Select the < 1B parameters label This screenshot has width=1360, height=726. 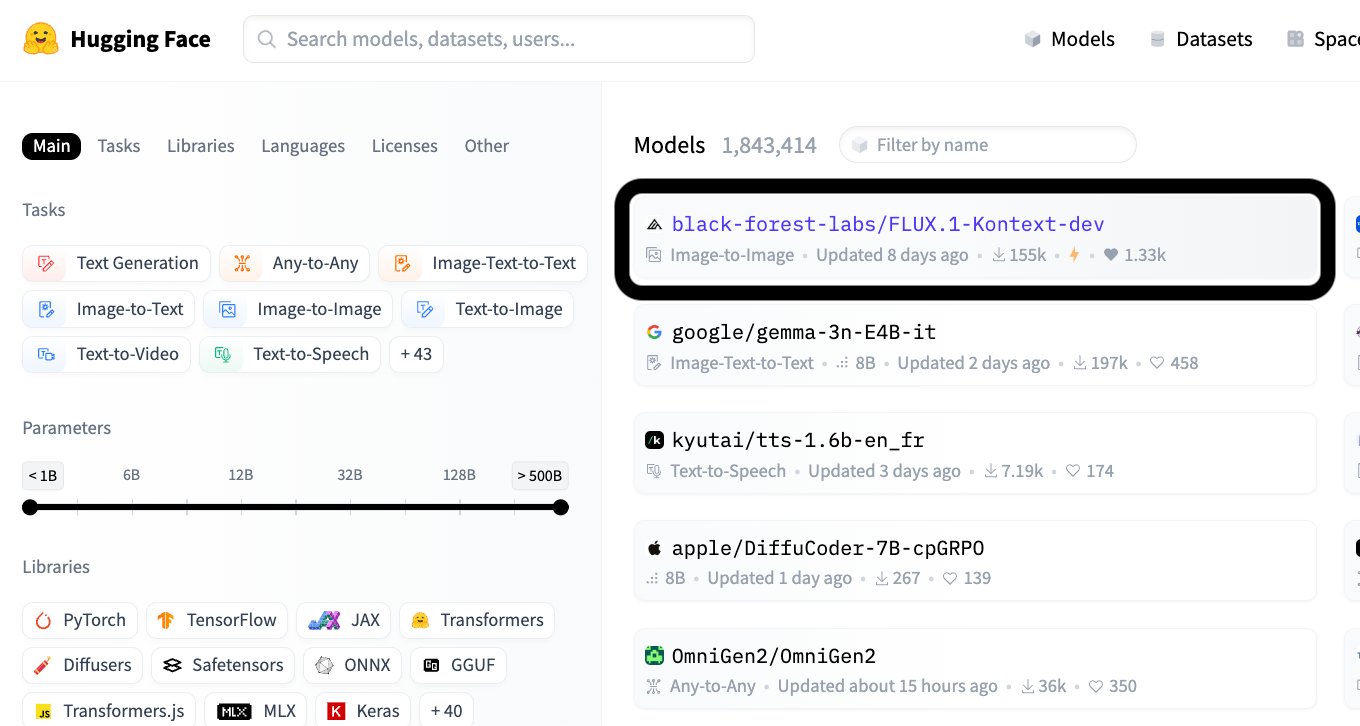(43, 475)
